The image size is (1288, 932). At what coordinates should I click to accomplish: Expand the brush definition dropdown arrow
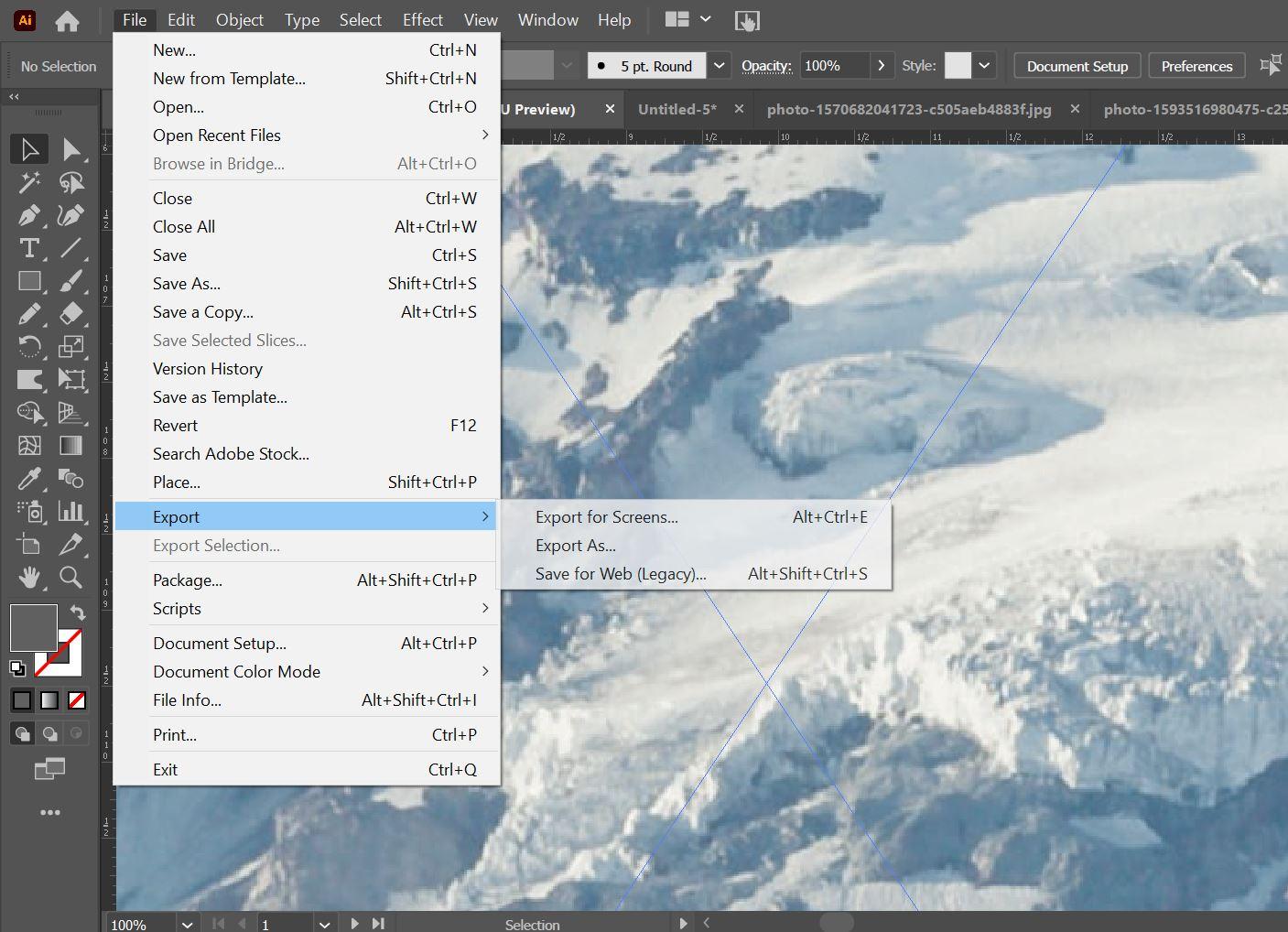tap(720, 66)
